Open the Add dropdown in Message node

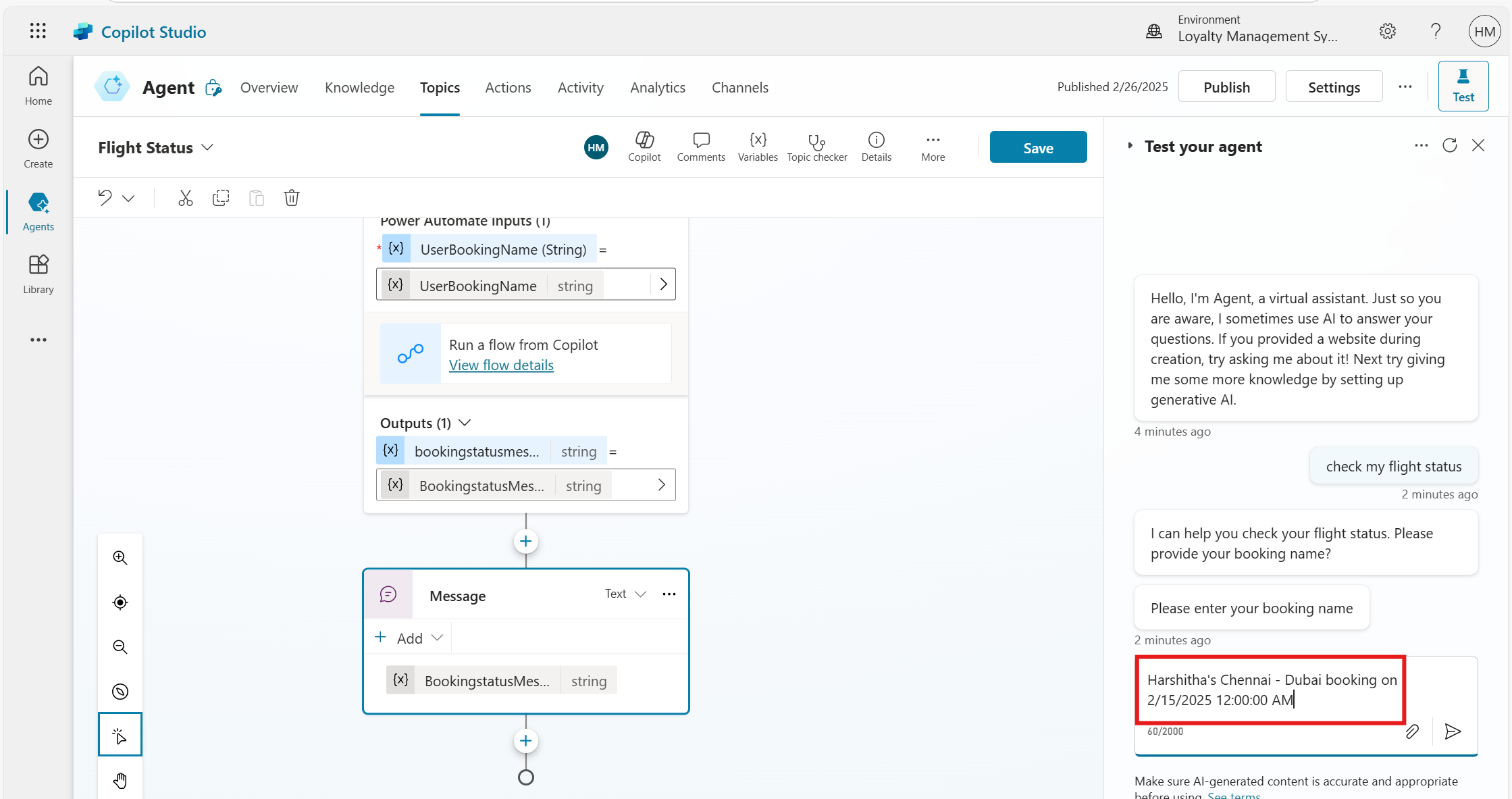[409, 638]
